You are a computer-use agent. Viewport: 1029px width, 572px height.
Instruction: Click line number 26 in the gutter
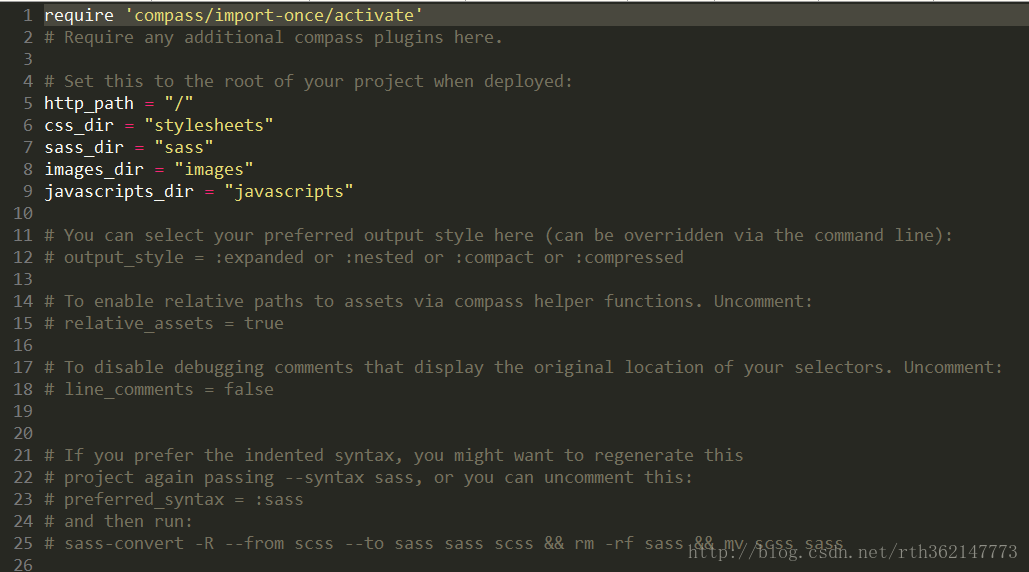tap(23, 564)
